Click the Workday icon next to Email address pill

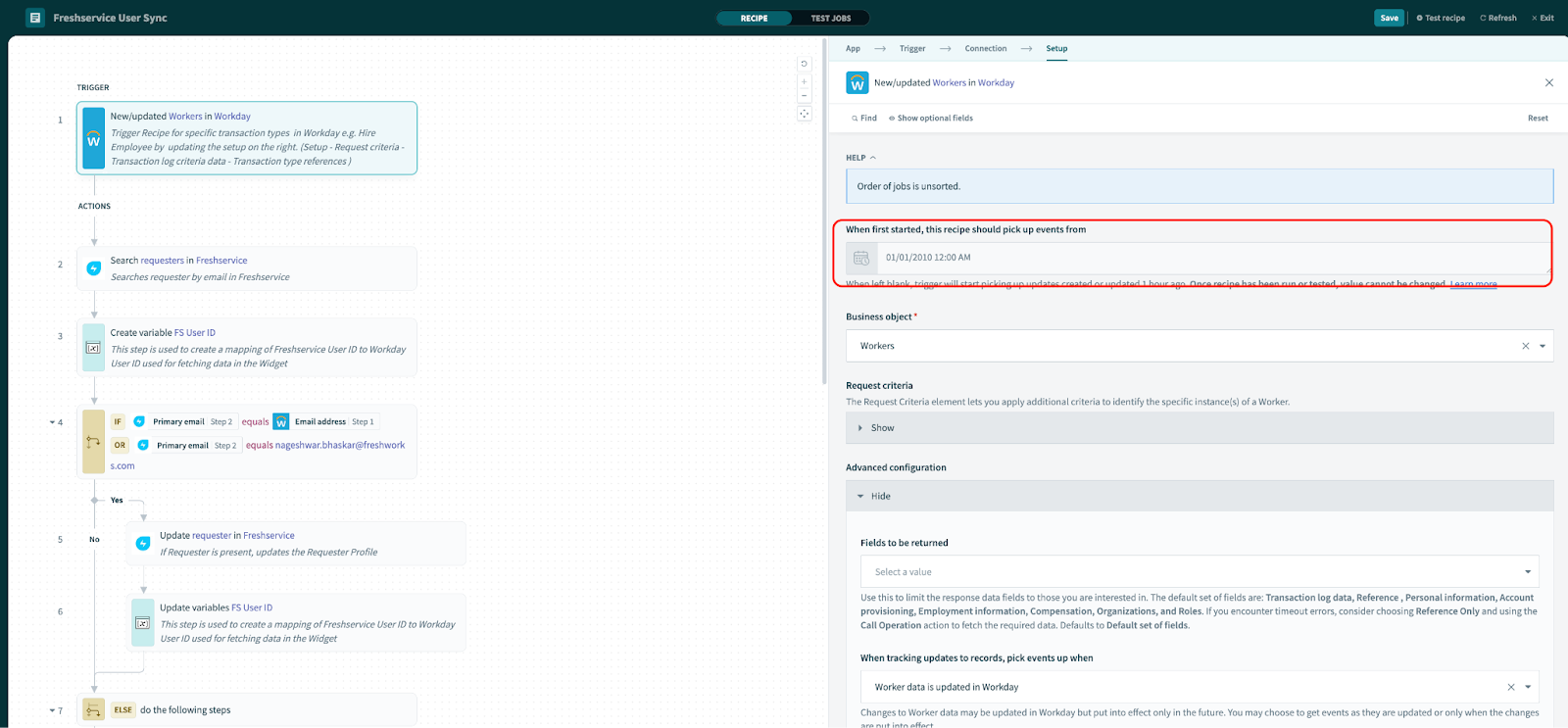(281, 421)
